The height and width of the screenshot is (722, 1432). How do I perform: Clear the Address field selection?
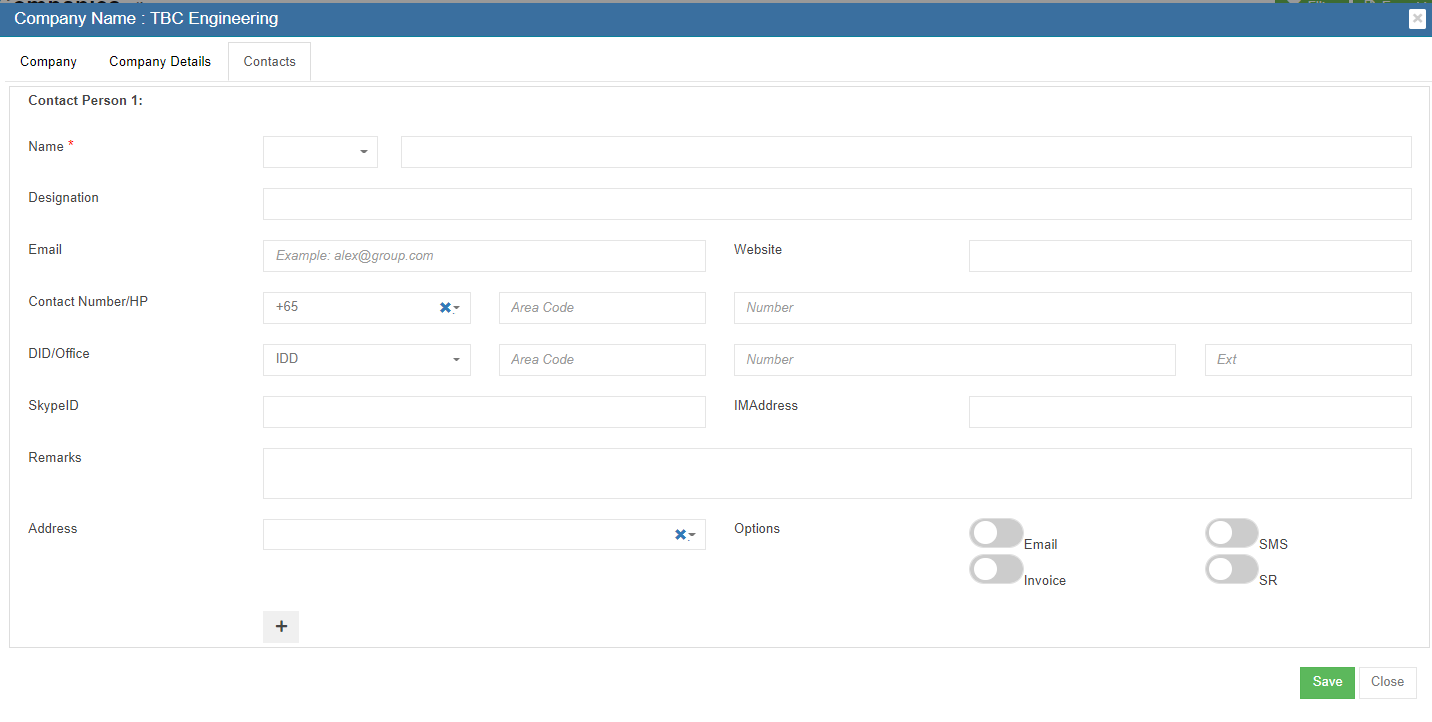[680, 535]
